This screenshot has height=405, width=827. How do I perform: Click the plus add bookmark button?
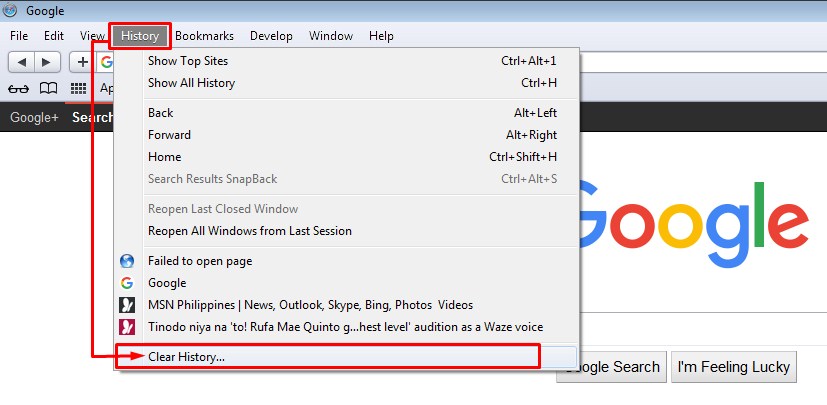[82, 62]
